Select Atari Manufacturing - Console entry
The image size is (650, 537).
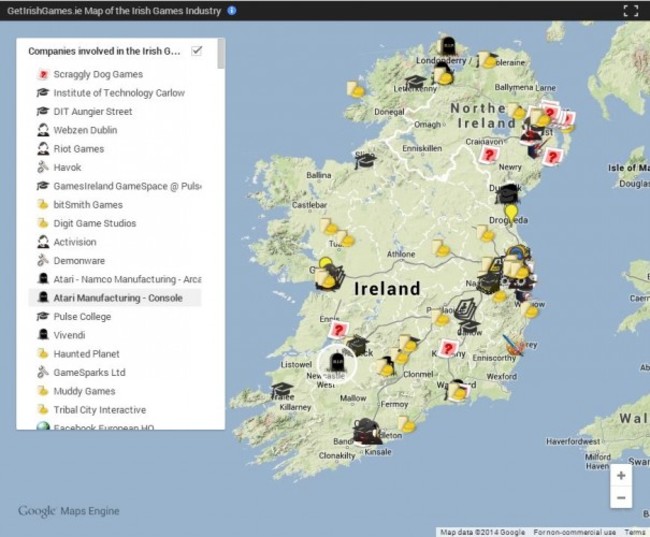[x=118, y=298]
